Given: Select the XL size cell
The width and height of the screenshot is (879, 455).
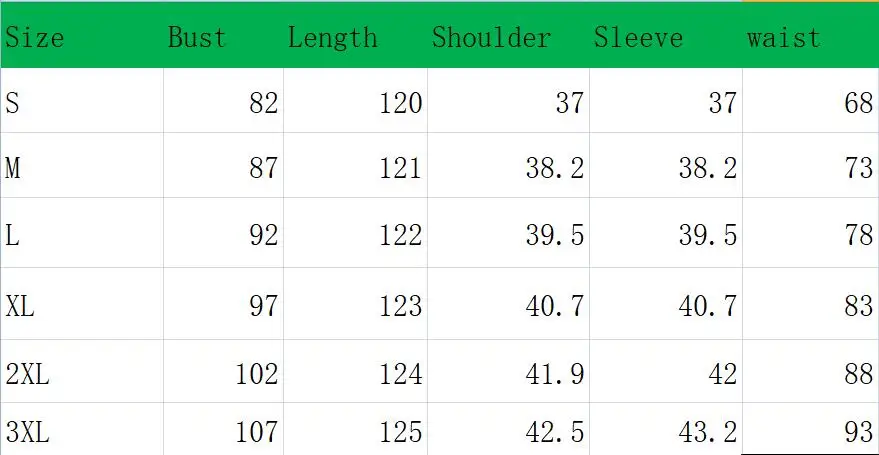Looking at the screenshot, I should (82, 304).
